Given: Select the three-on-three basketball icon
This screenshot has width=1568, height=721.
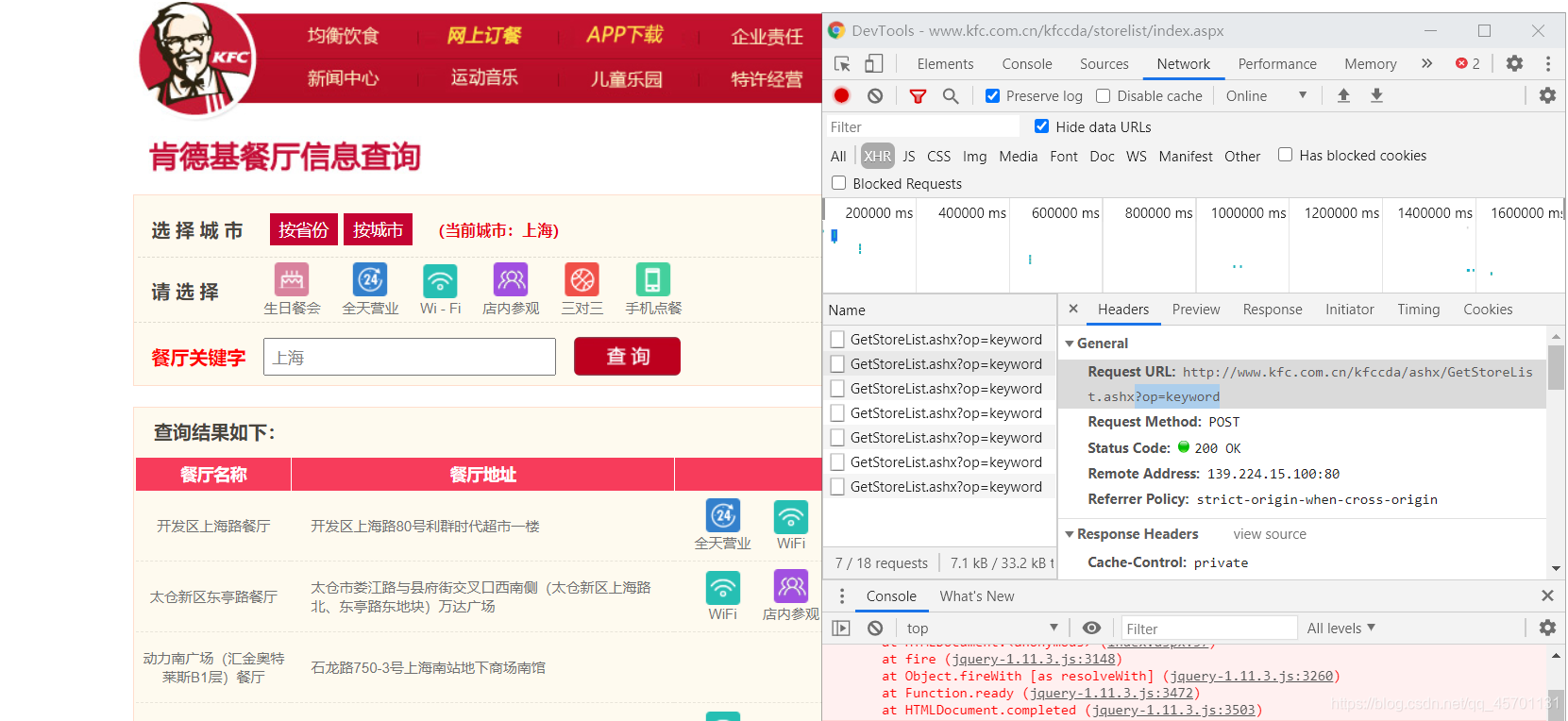Looking at the screenshot, I should (582, 280).
